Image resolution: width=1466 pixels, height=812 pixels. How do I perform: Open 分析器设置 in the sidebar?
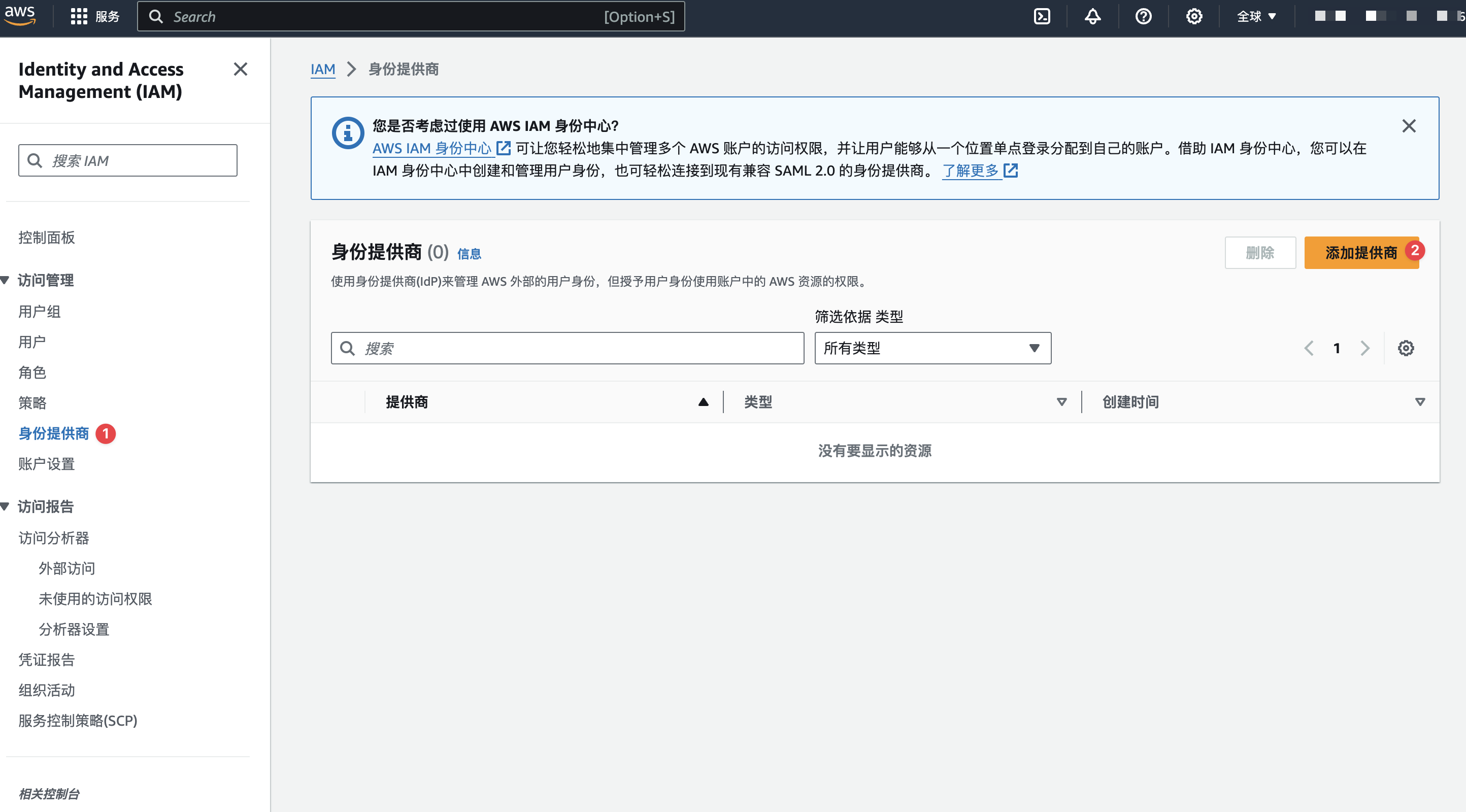[74, 629]
